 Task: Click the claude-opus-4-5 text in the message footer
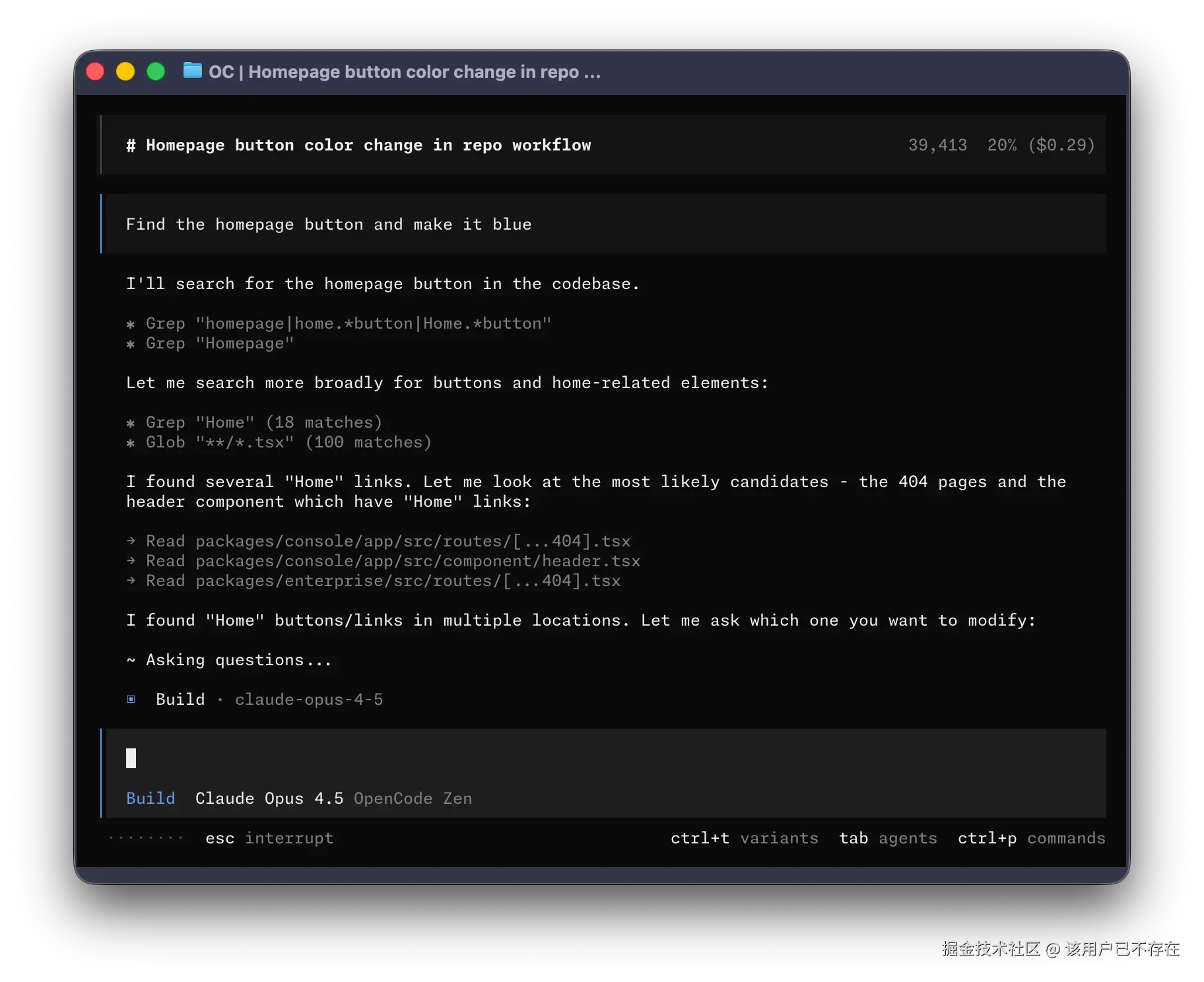point(309,700)
